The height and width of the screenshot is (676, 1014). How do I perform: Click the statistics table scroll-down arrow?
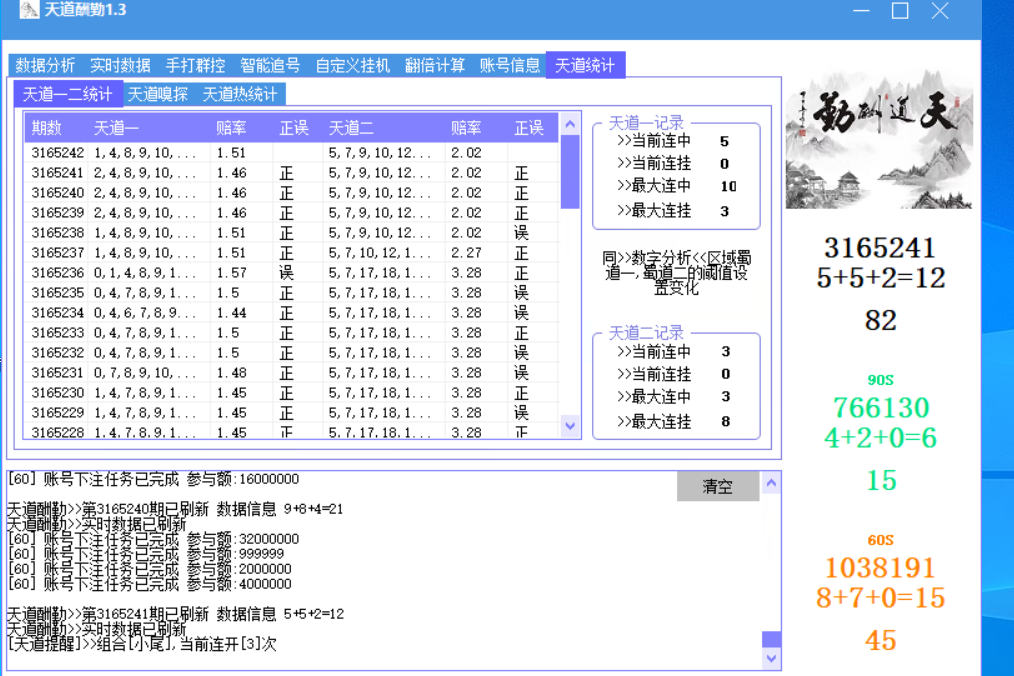(570, 426)
